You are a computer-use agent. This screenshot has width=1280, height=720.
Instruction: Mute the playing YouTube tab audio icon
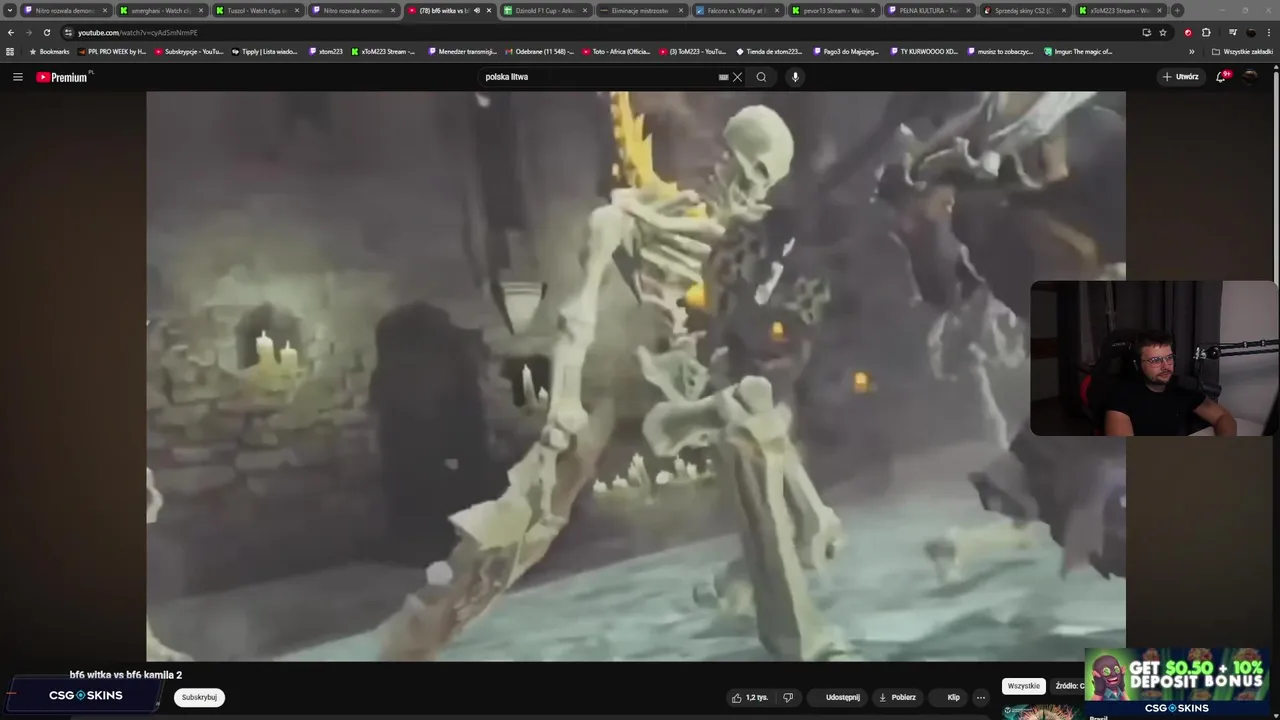pos(477,10)
